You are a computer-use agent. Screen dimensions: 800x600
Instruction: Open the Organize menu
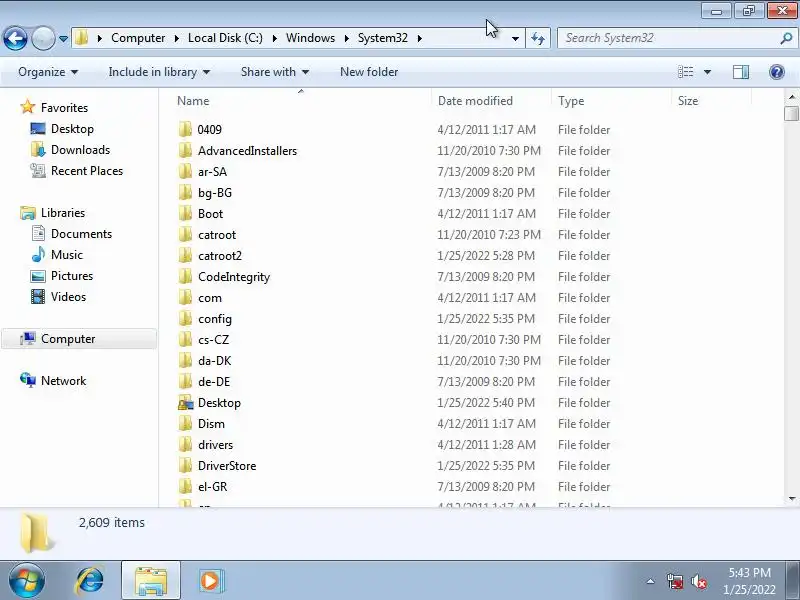(48, 72)
